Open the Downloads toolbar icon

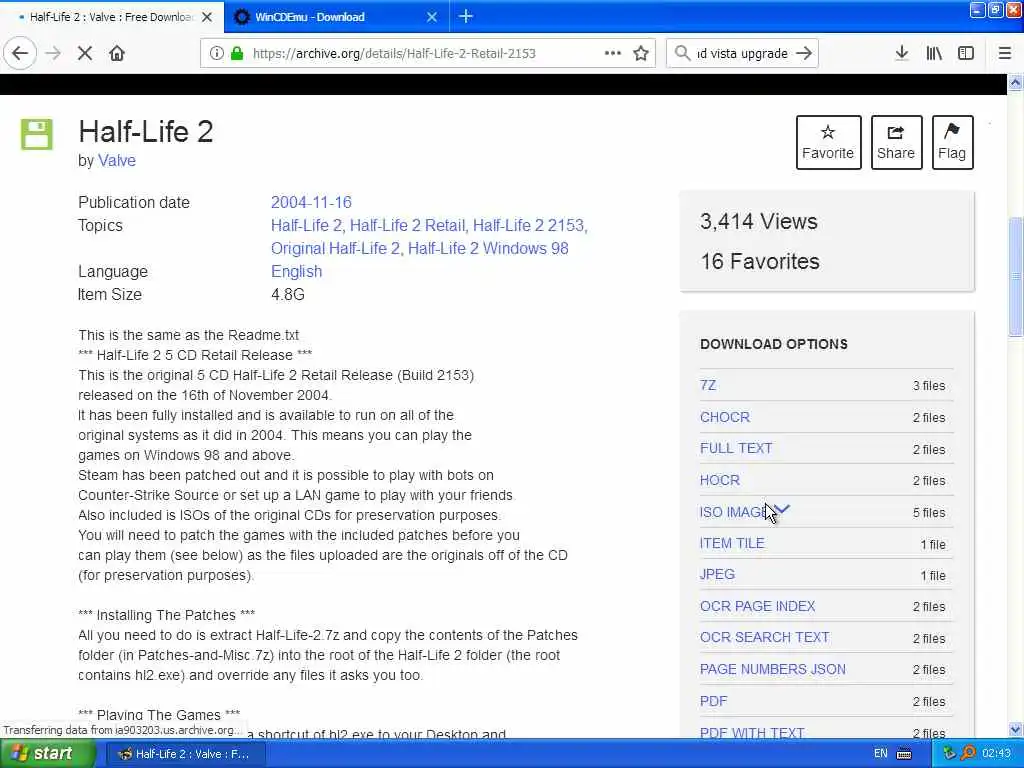point(902,53)
